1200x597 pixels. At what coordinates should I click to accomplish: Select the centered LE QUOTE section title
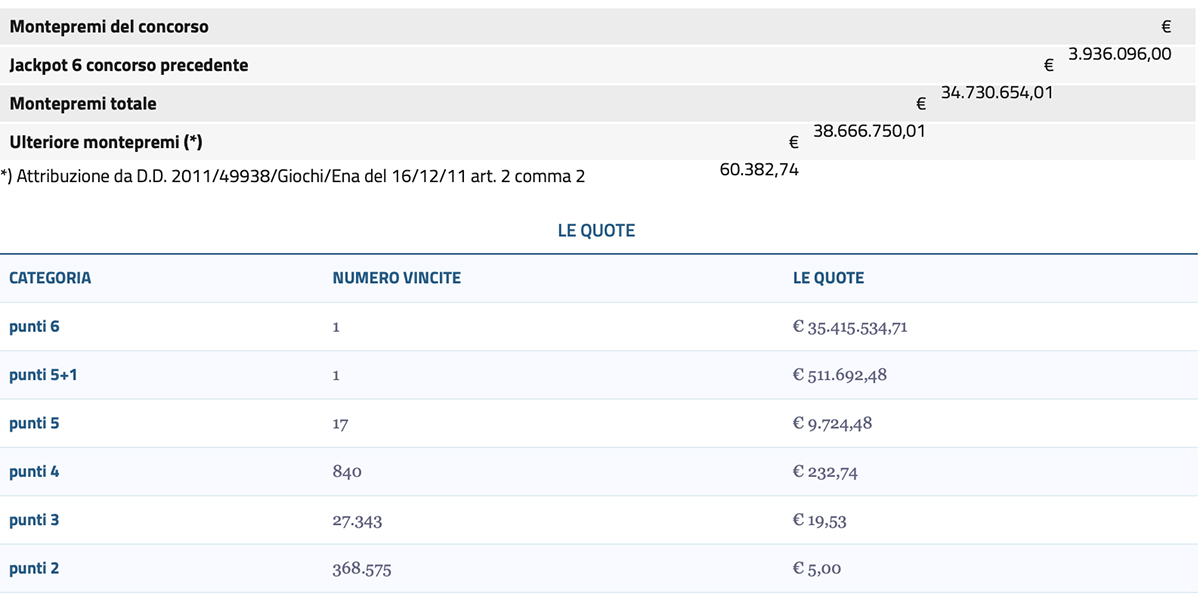pyautogui.click(x=596, y=231)
